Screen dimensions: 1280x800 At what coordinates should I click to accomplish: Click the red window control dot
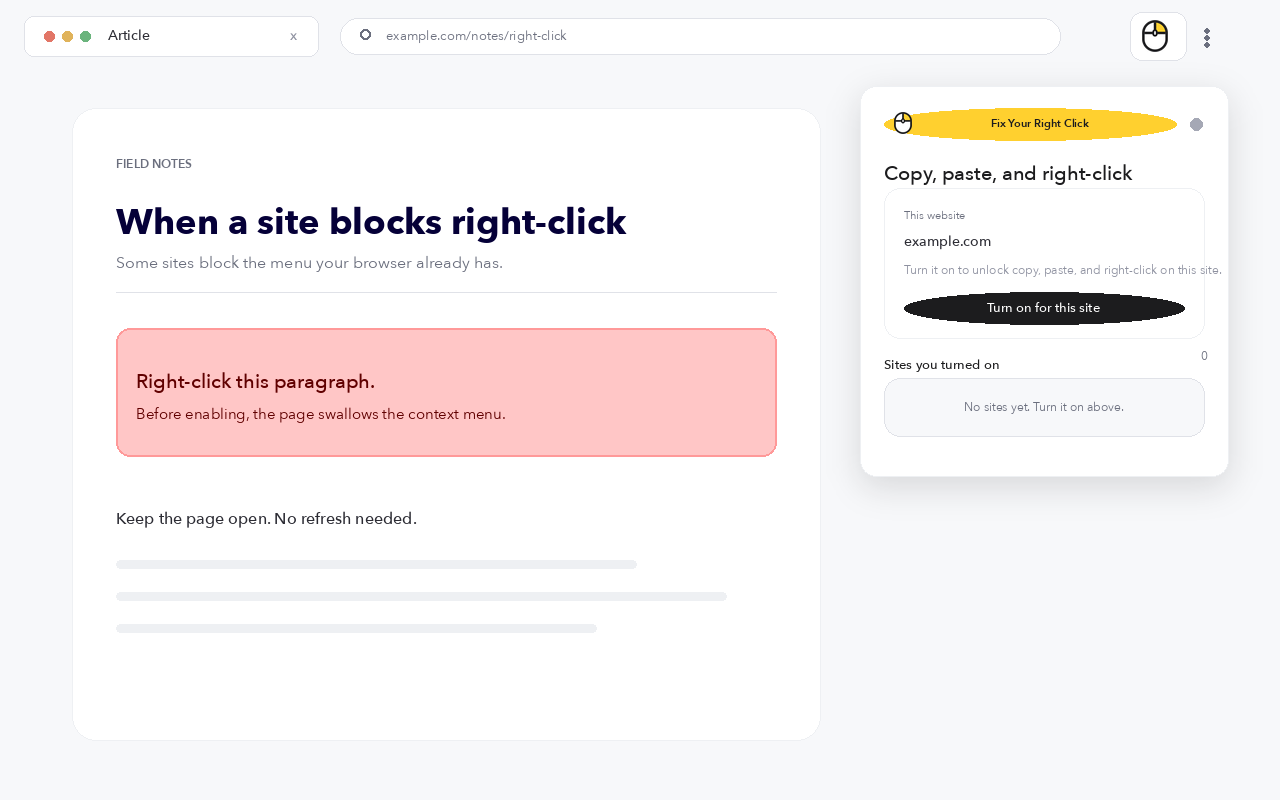49,36
